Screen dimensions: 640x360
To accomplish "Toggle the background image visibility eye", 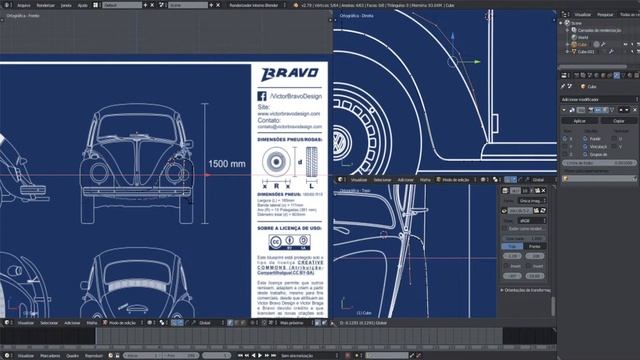I will pos(504,211).
